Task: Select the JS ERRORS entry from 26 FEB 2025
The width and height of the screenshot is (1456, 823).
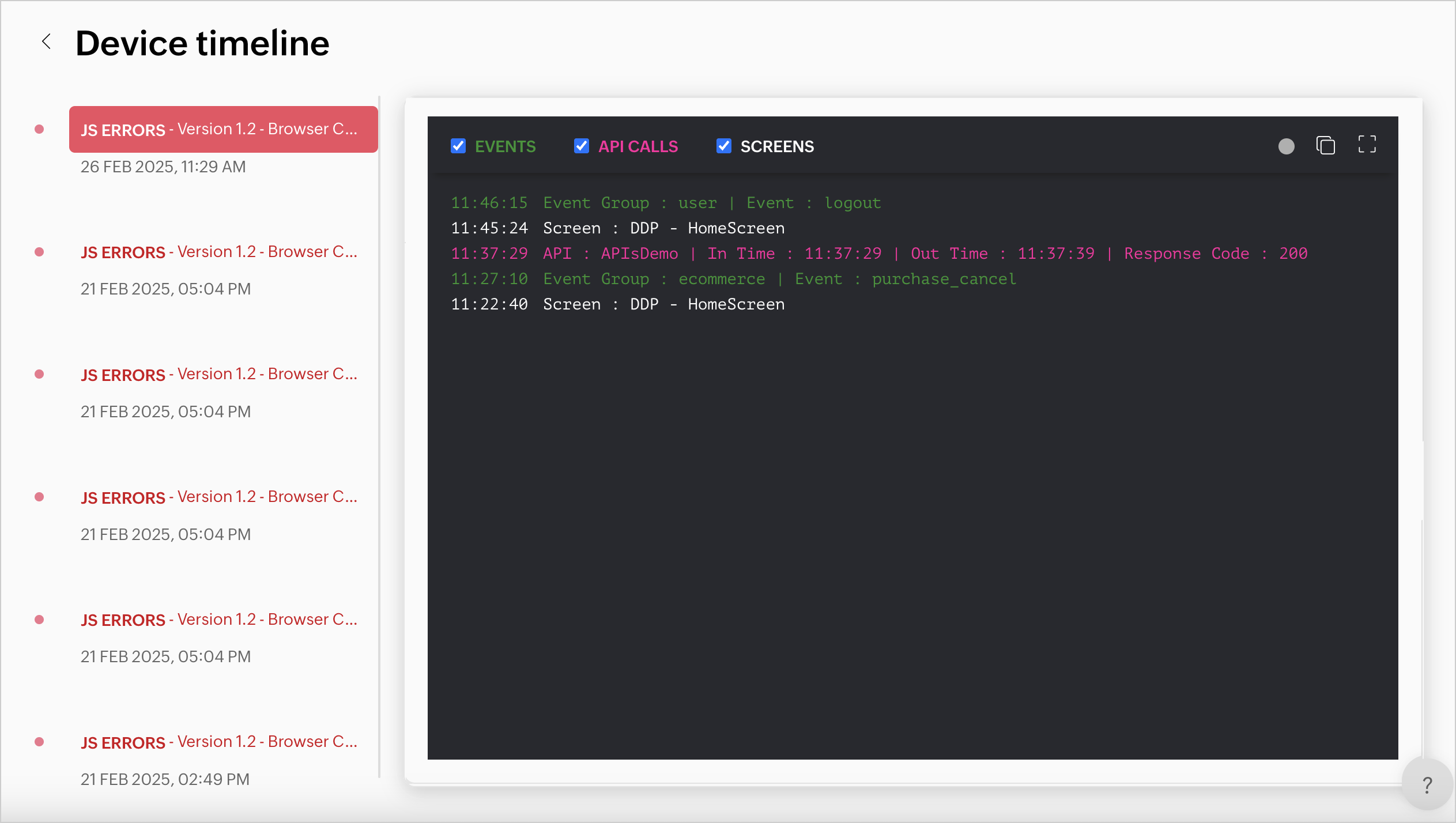Action: point(223,130)
